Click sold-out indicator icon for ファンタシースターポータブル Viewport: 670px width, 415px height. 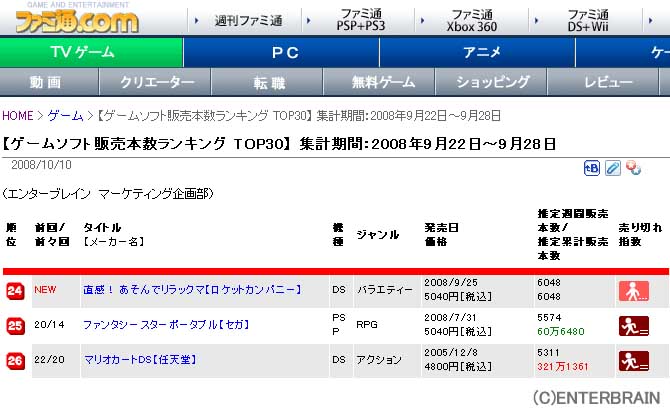pos(634,326)
